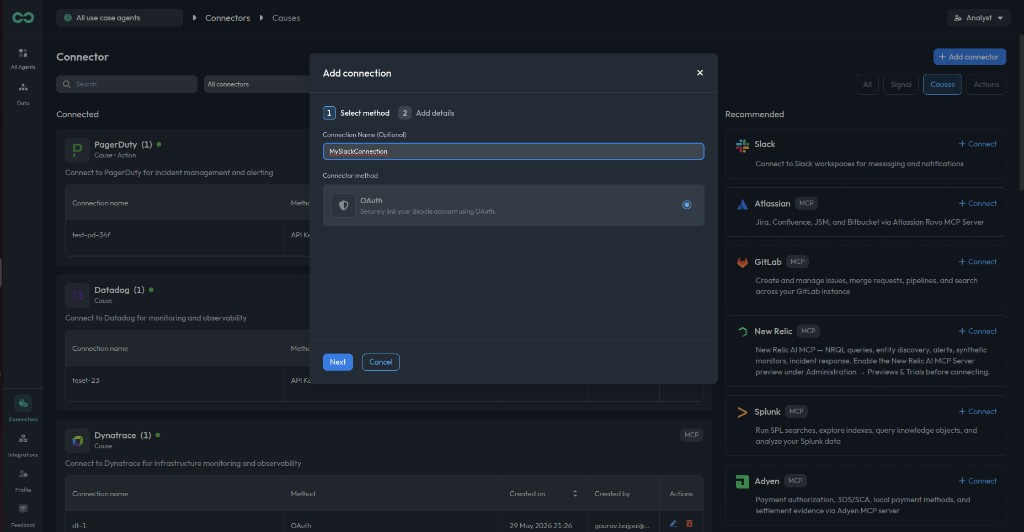Click the Dynatrace connector logo

pyautogui.click(x=77, y=441)
